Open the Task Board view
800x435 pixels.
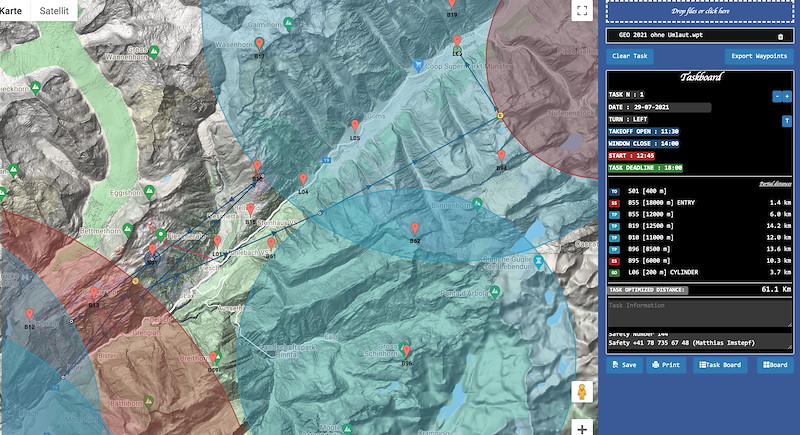[720, 365]
